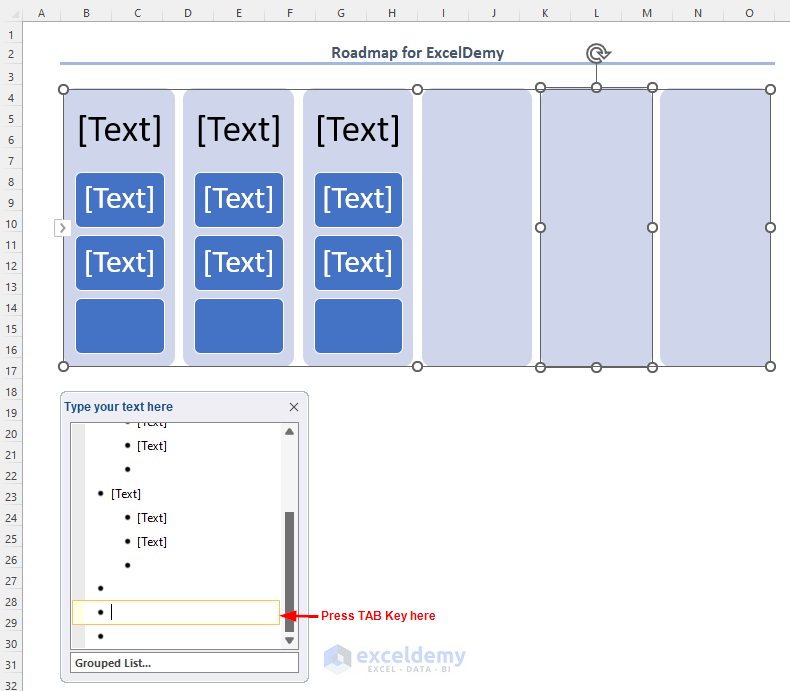Select row header 10
Image resolution: width=790 pixels, height=691 pixels.
(11, 224)
